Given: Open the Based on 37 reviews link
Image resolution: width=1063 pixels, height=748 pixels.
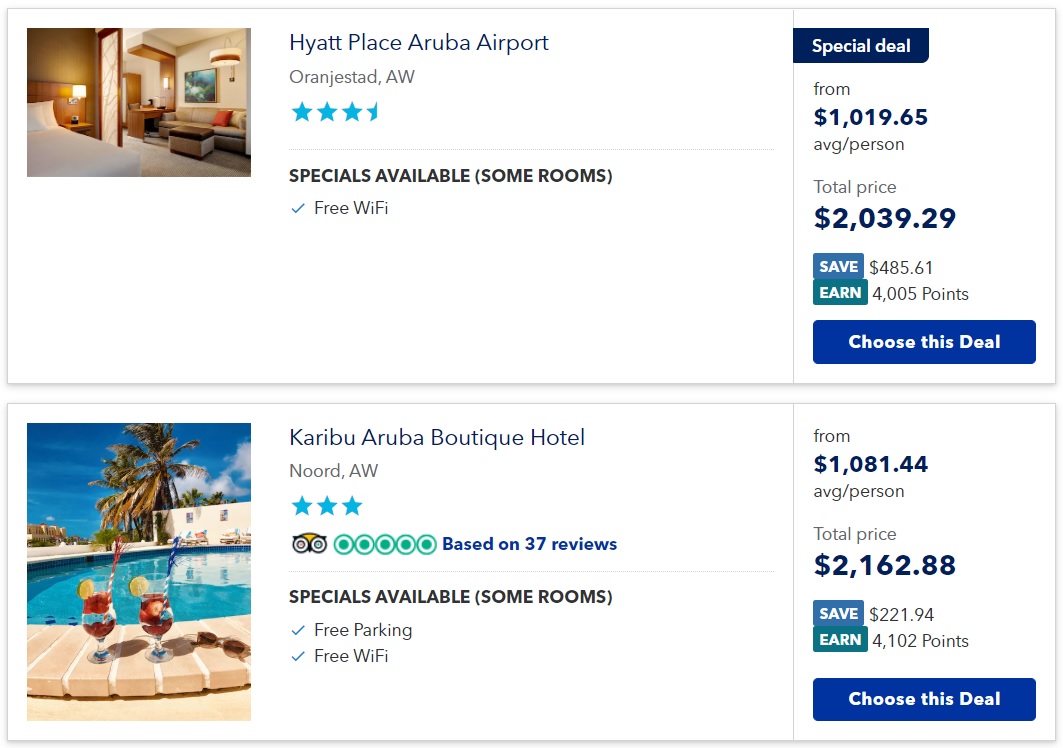Looking at the screenshot, I should [x=529, y=544].
